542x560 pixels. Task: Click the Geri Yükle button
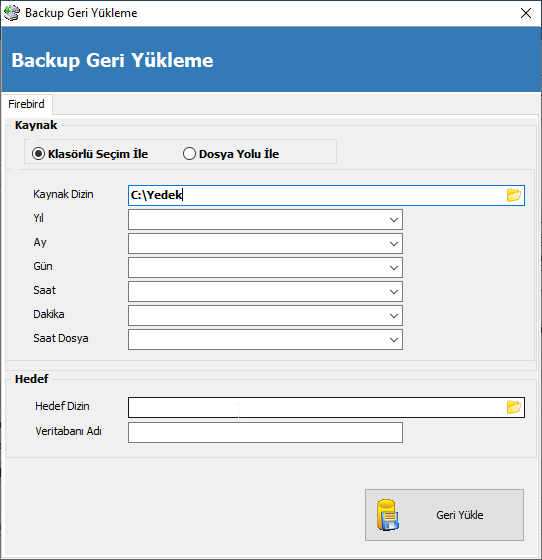[x=444, y=515]
